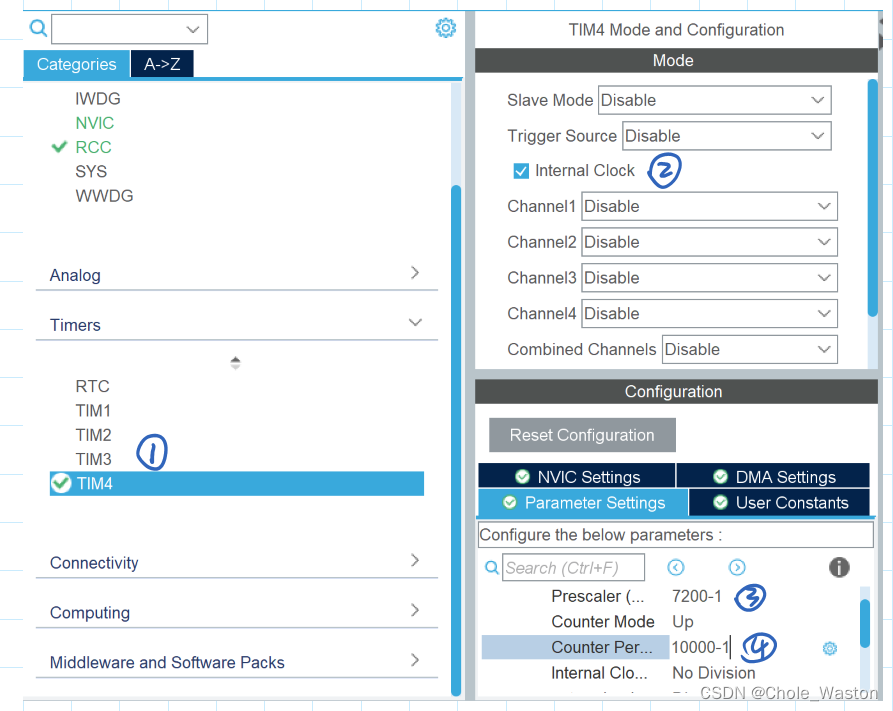Open the Slave Mode dropdown
The height and width of the screenshot is (711, 893).
tap(715, 100)
